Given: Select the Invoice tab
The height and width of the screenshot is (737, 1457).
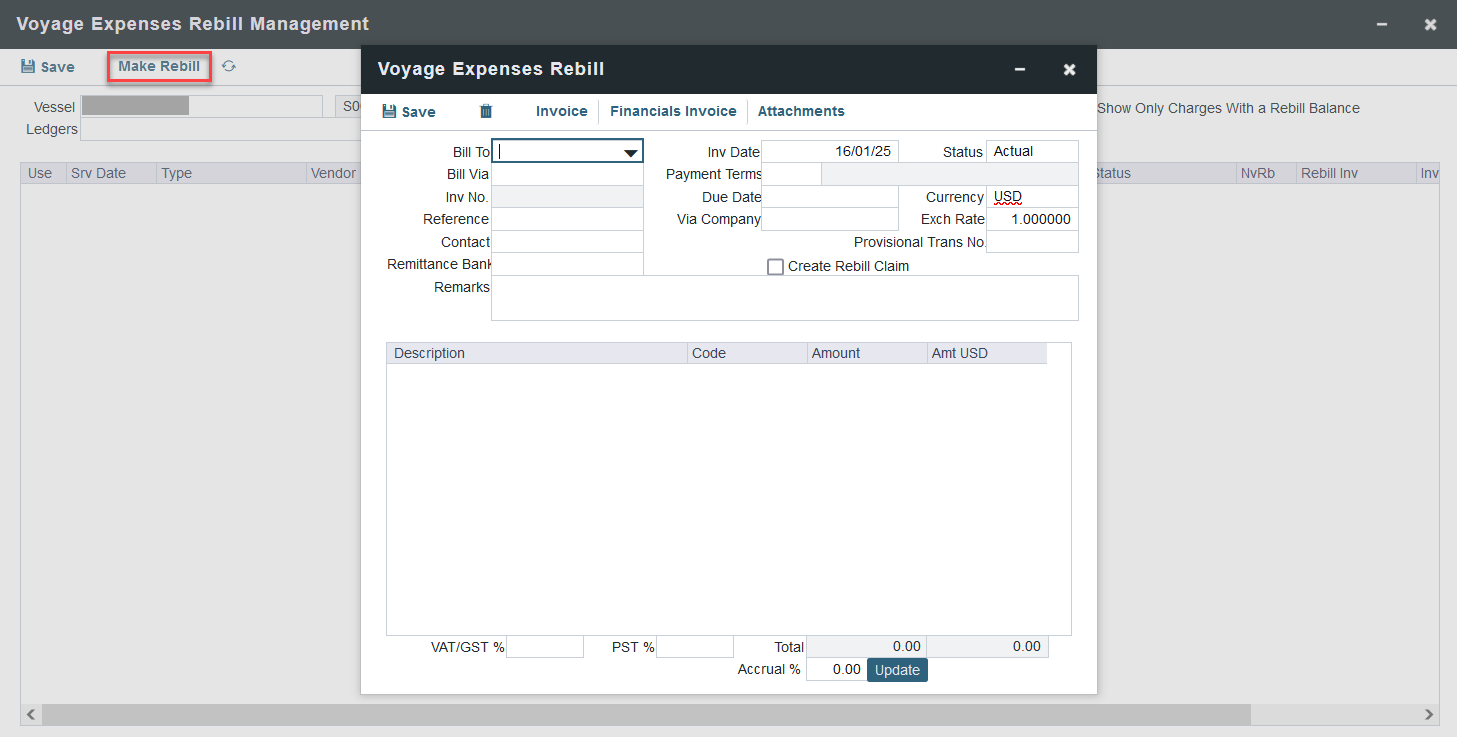Looking at the screenshot, I should tap(561, 111).
